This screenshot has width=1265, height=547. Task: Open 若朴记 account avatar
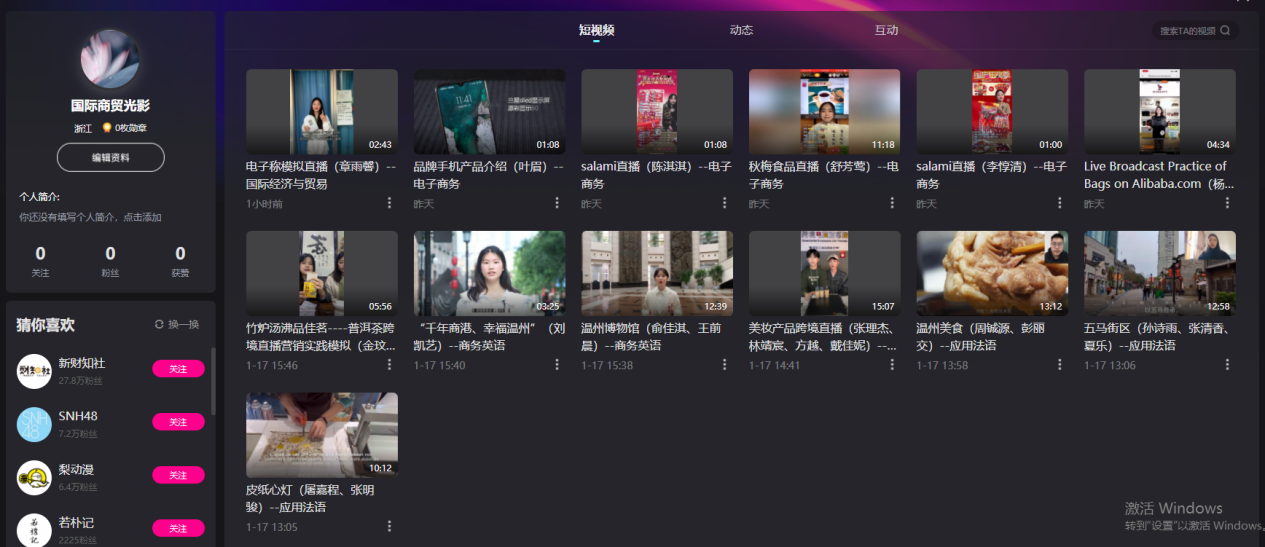tap(34, 529)
